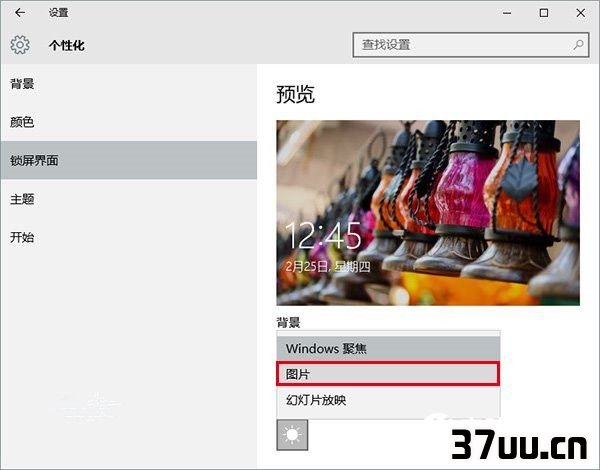Click the lock screen preview image
The image size is (600, 470).
click(428, 213)
